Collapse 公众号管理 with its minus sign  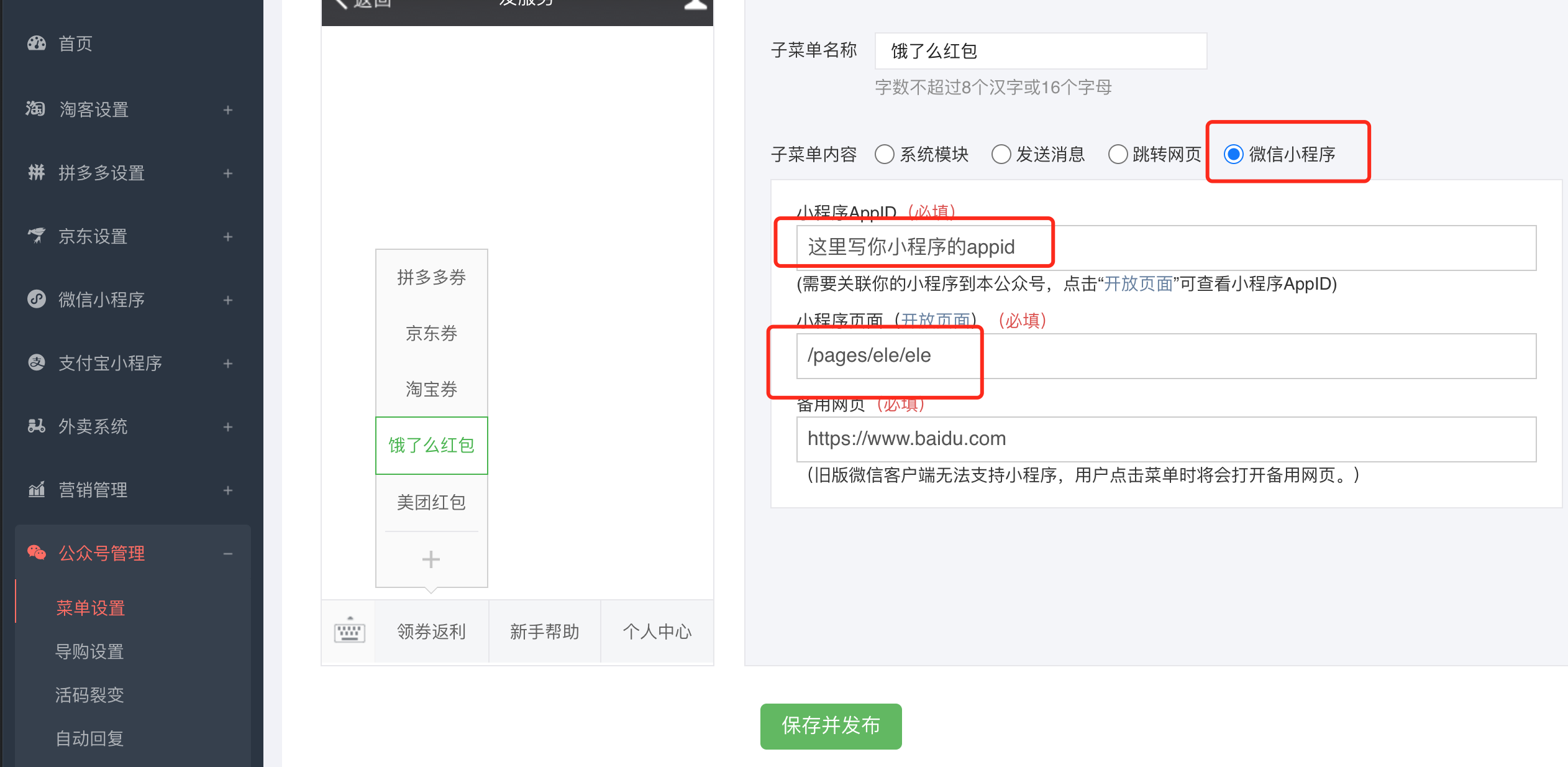pos(228,554)
